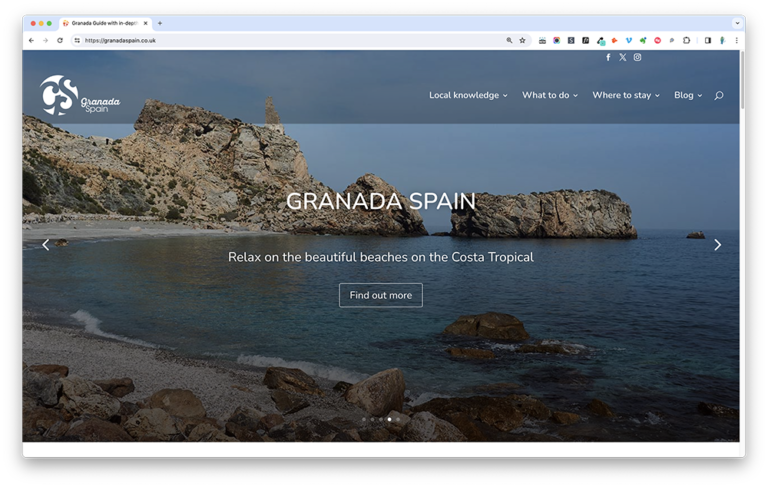The height and width of the screenshot is (487, 768).
Task: Click chevron beside Blog
Action: (x=700, y=96)
